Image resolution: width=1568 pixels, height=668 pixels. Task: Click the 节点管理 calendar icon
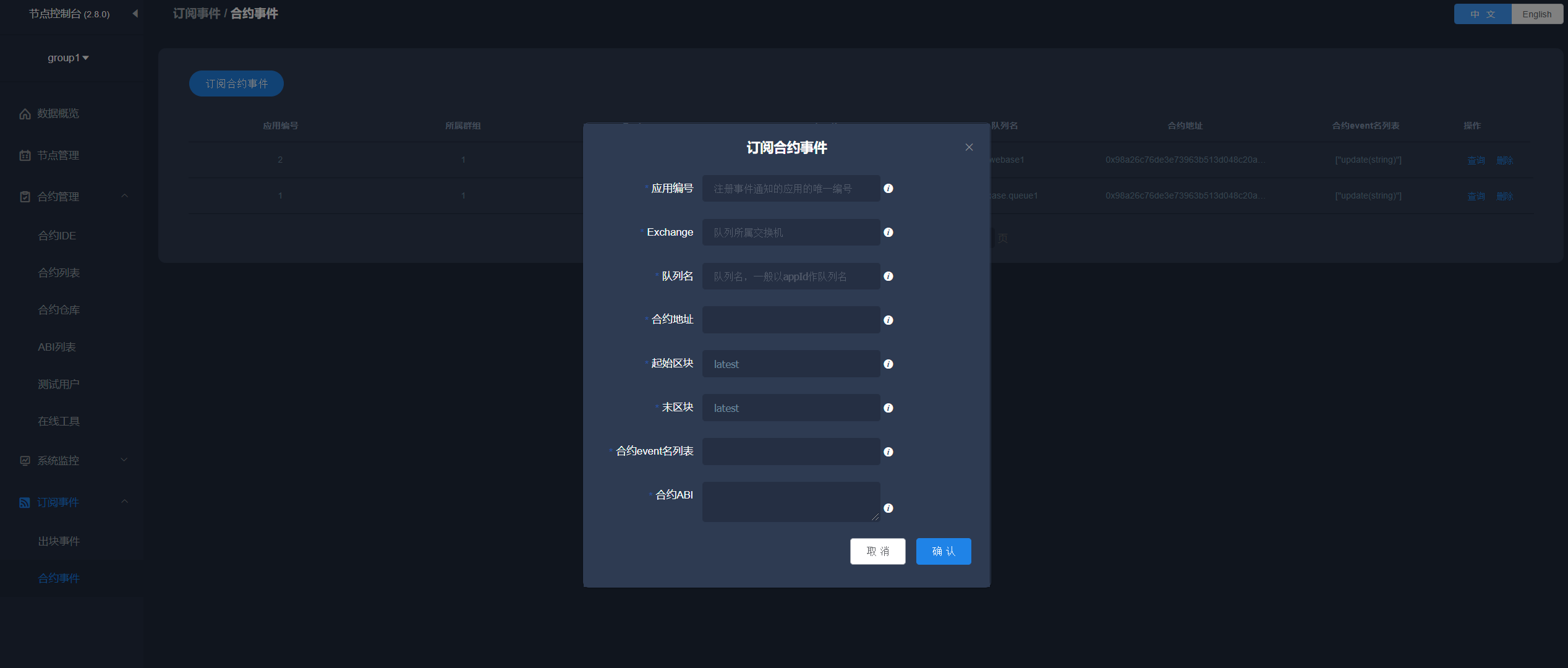[25, 155]
